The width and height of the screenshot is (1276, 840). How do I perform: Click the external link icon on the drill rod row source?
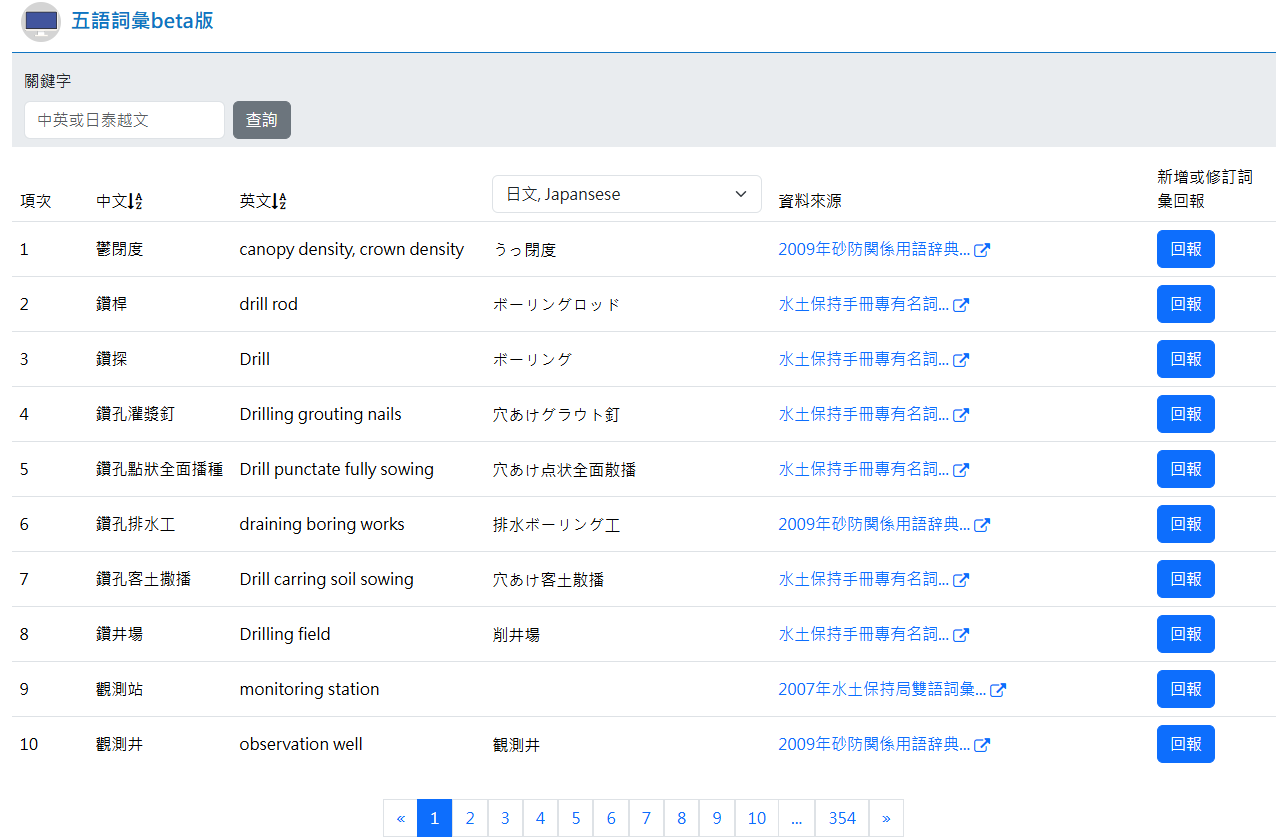click(961, 304)
